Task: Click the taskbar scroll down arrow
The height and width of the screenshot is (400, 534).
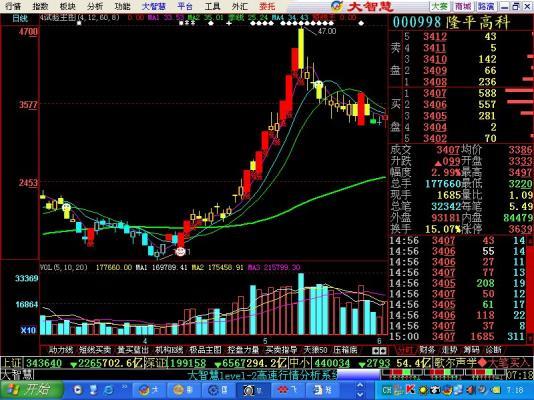Action: [x=360, y=395]
